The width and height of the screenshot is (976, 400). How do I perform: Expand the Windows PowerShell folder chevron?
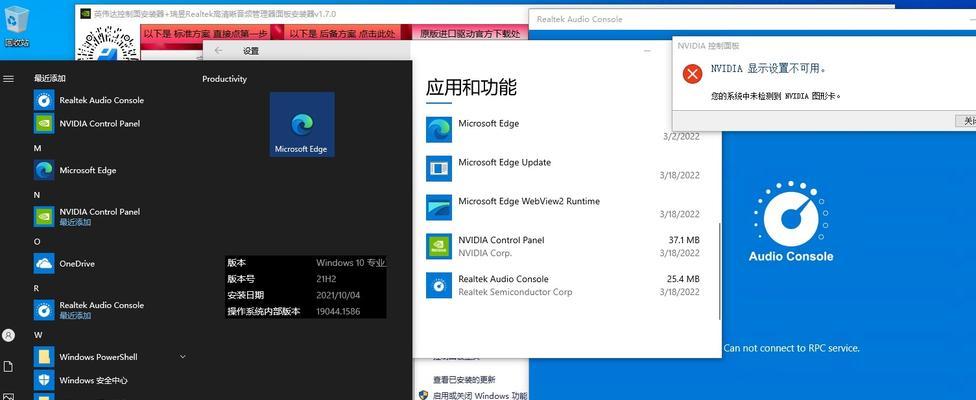[182, 356]
